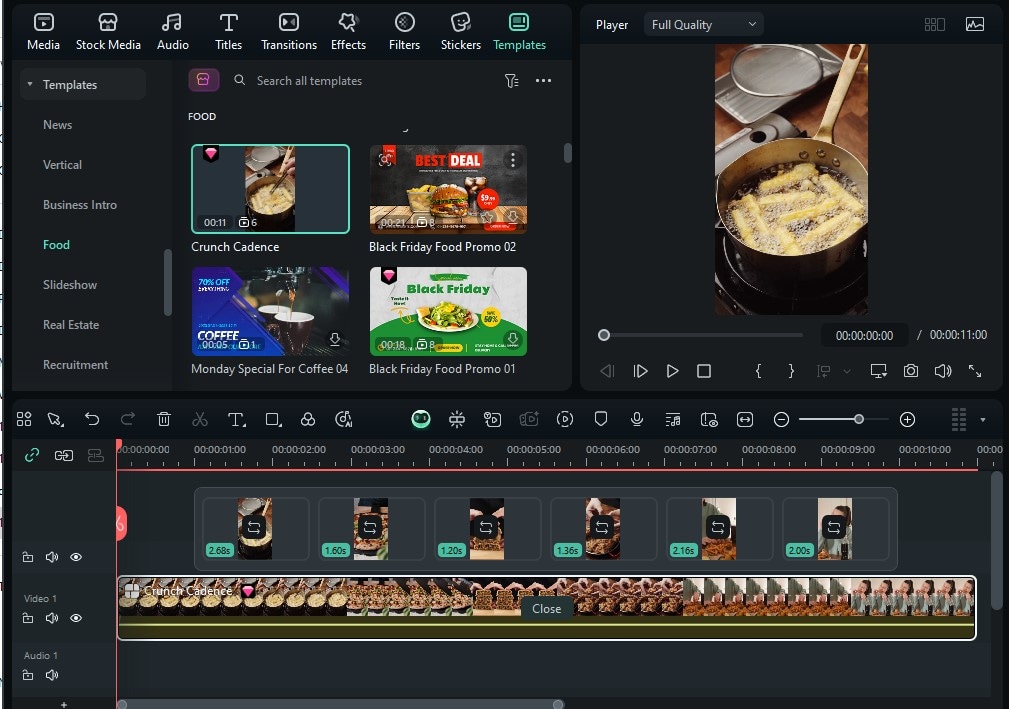Image resolution: width=1009 pixels, height=709 pixels.
Task: Choose the Business Intro category
Action: coord(80,205)
